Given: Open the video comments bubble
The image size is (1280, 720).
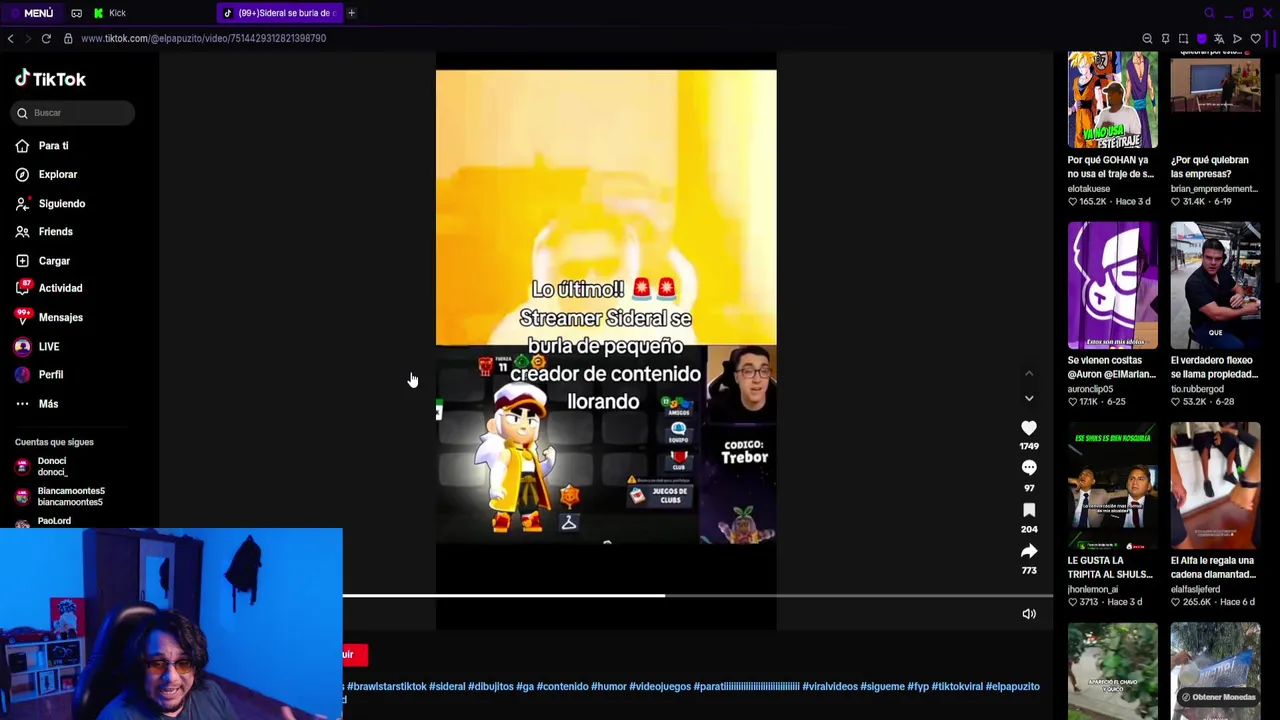Looking at the screenshot, I should (x=1029, y=468).
